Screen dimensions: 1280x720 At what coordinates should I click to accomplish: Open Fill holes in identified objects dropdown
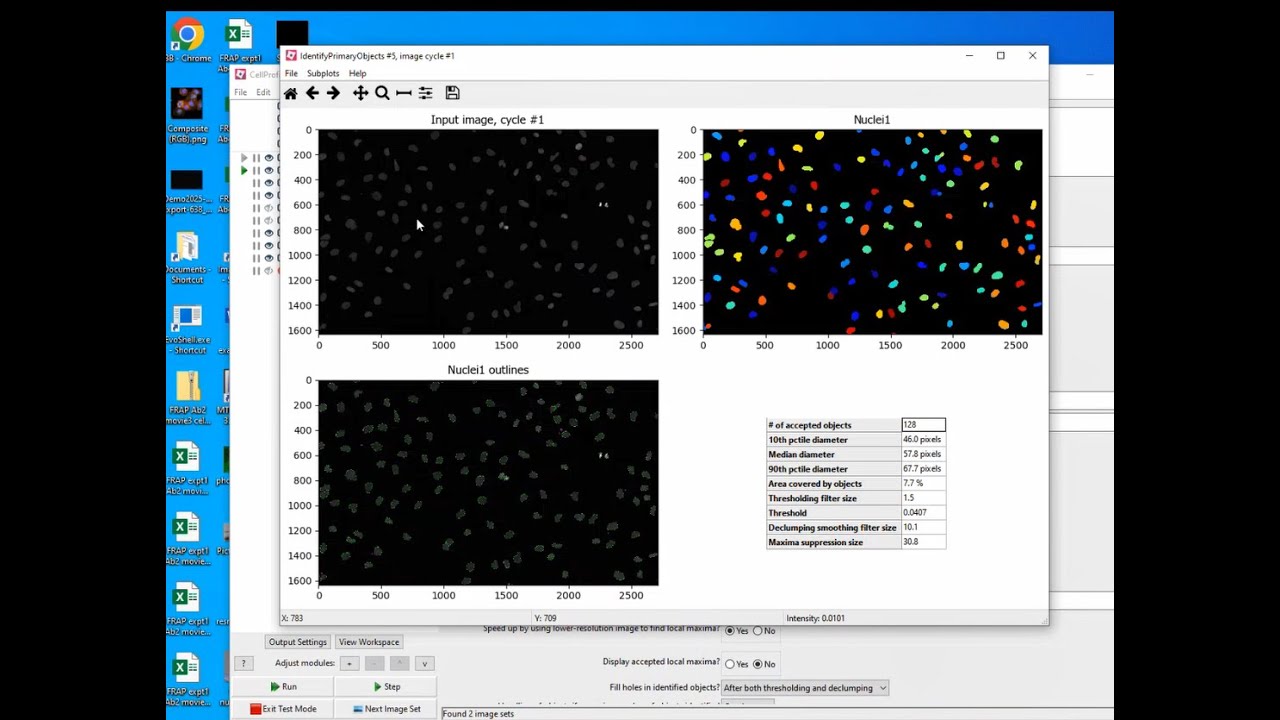pos(805,688)
